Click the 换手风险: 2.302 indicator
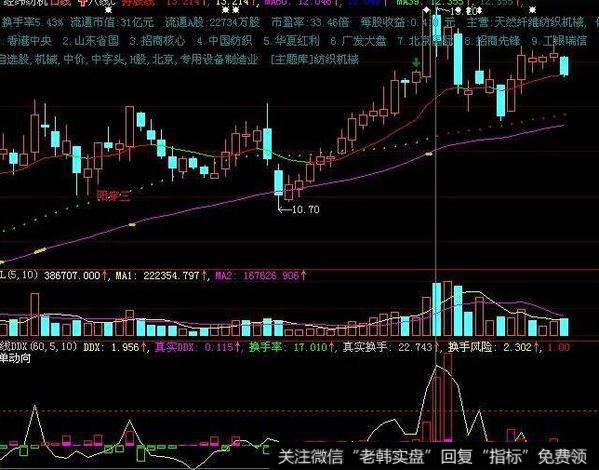This screenshot has height=470, width=599. [490, 347]
